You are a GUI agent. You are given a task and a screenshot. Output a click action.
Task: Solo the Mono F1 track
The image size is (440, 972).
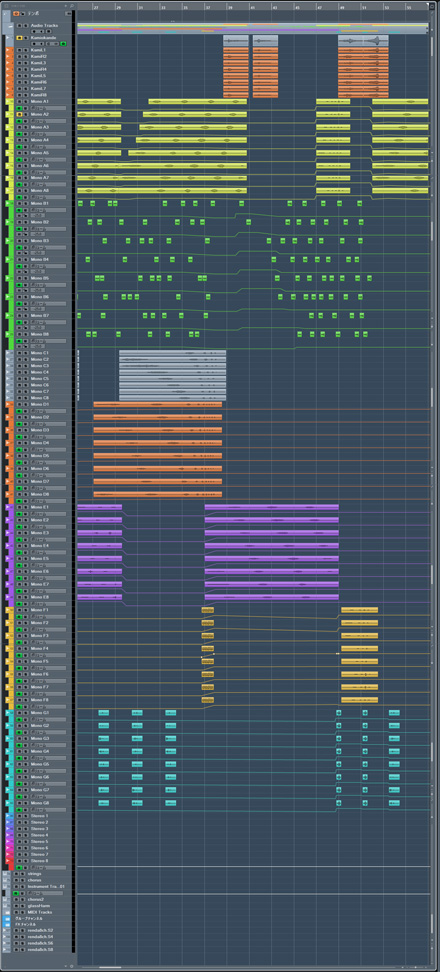pyautogui.click(x=25, y=610)
